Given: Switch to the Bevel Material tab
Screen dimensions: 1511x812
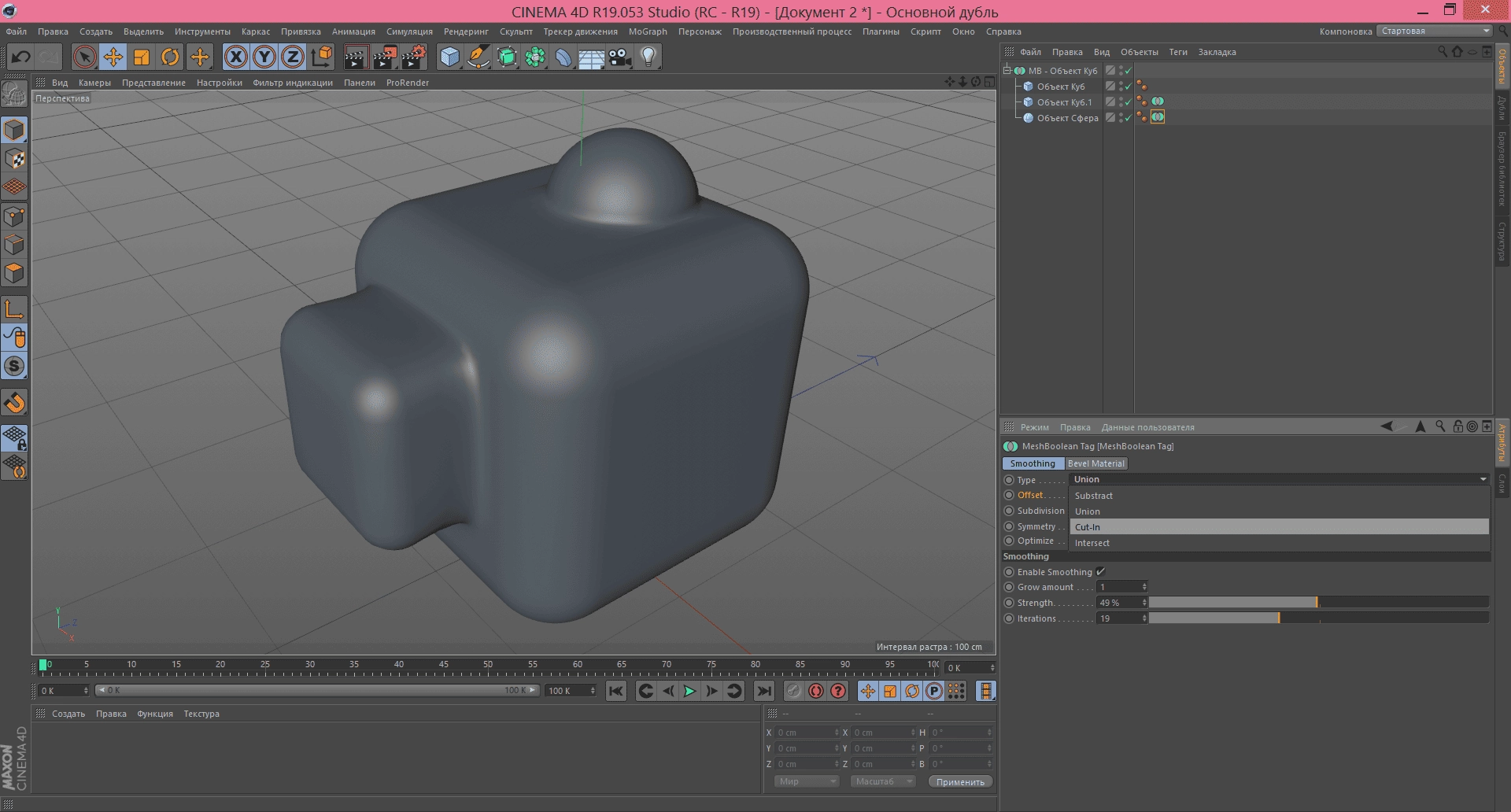Looking at the screenshot, I should tap(1095, 463).
